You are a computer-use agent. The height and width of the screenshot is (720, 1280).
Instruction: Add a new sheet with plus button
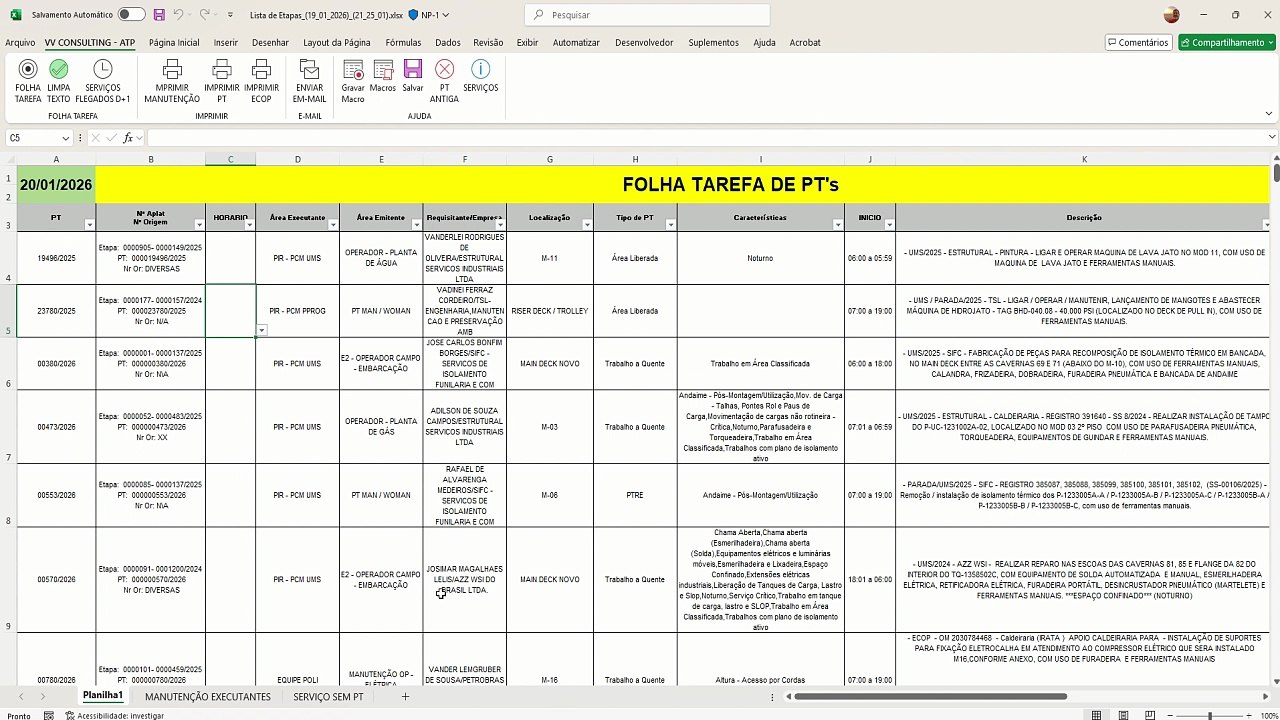tap(405, 696)
